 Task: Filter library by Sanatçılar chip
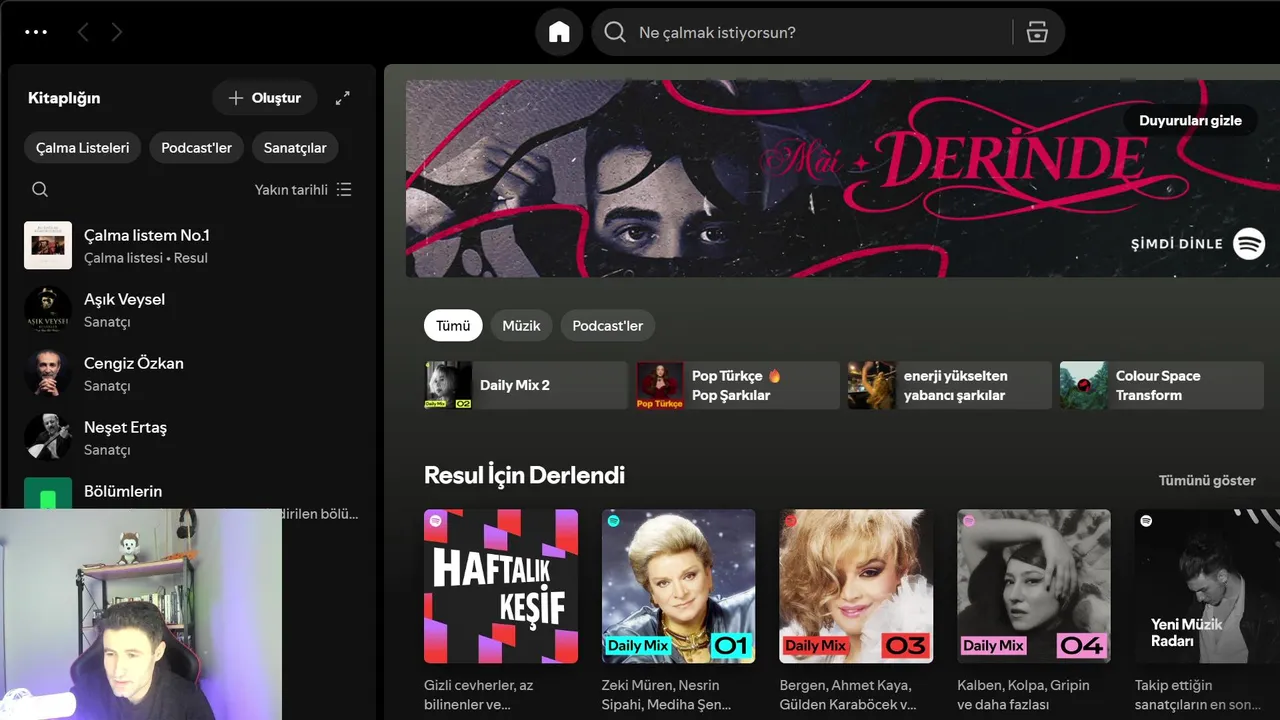tap(295, 148)
